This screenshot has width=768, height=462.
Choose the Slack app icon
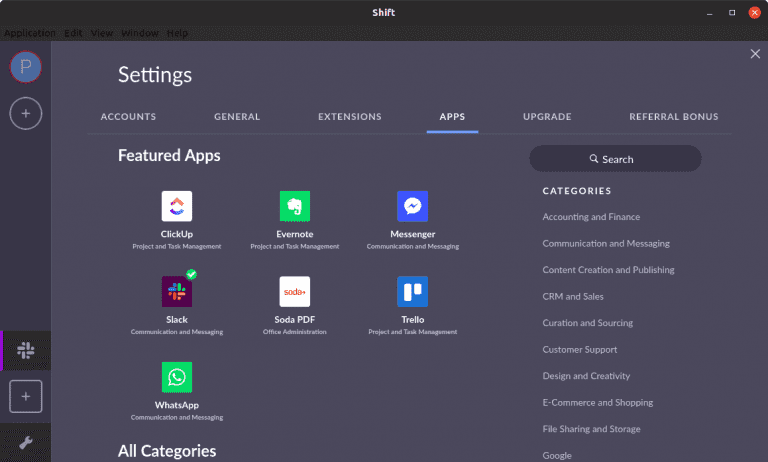[x=177, y=292]
